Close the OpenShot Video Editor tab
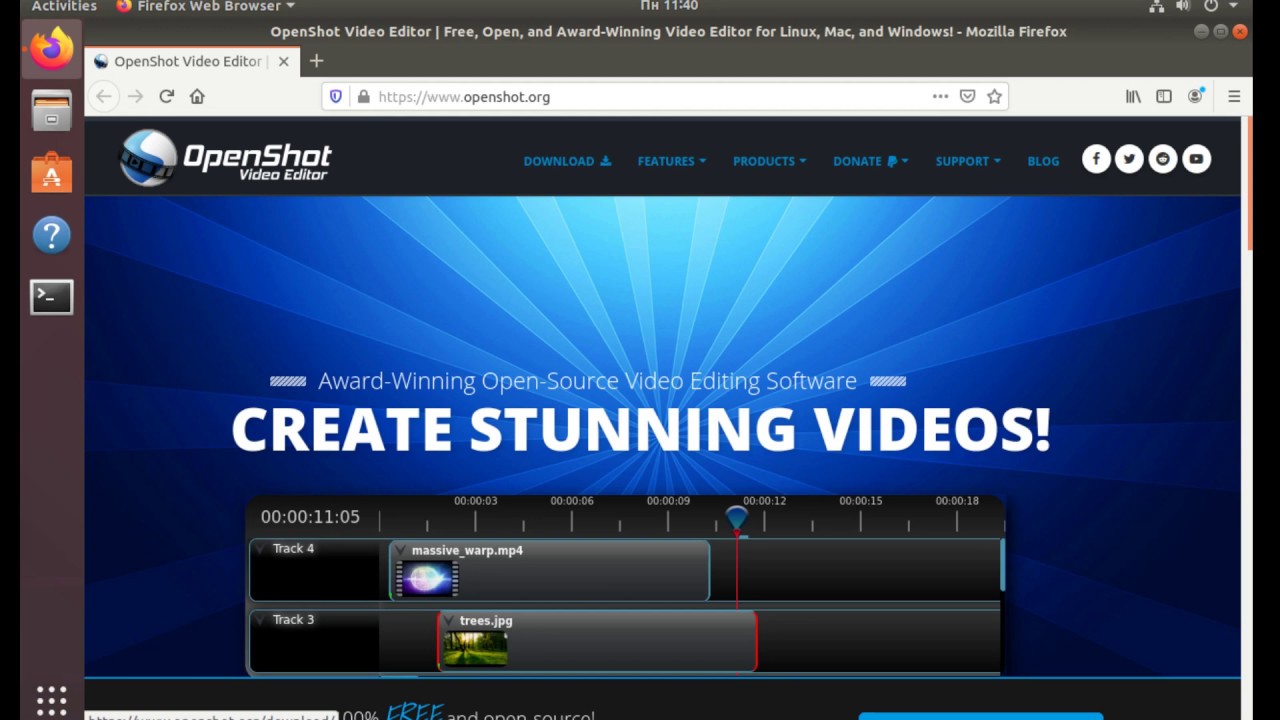This screenshot has width=1280, height=720. [283, 61]
